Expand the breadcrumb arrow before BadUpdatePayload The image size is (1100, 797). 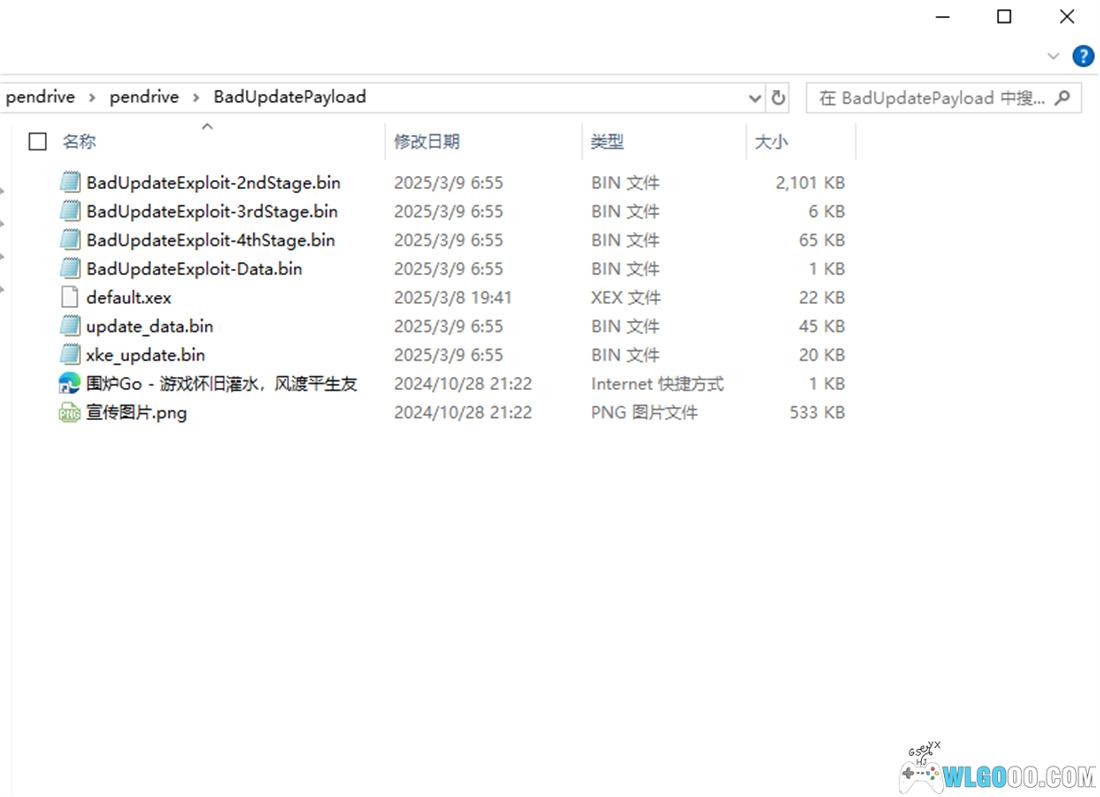(x=196, y=97)
